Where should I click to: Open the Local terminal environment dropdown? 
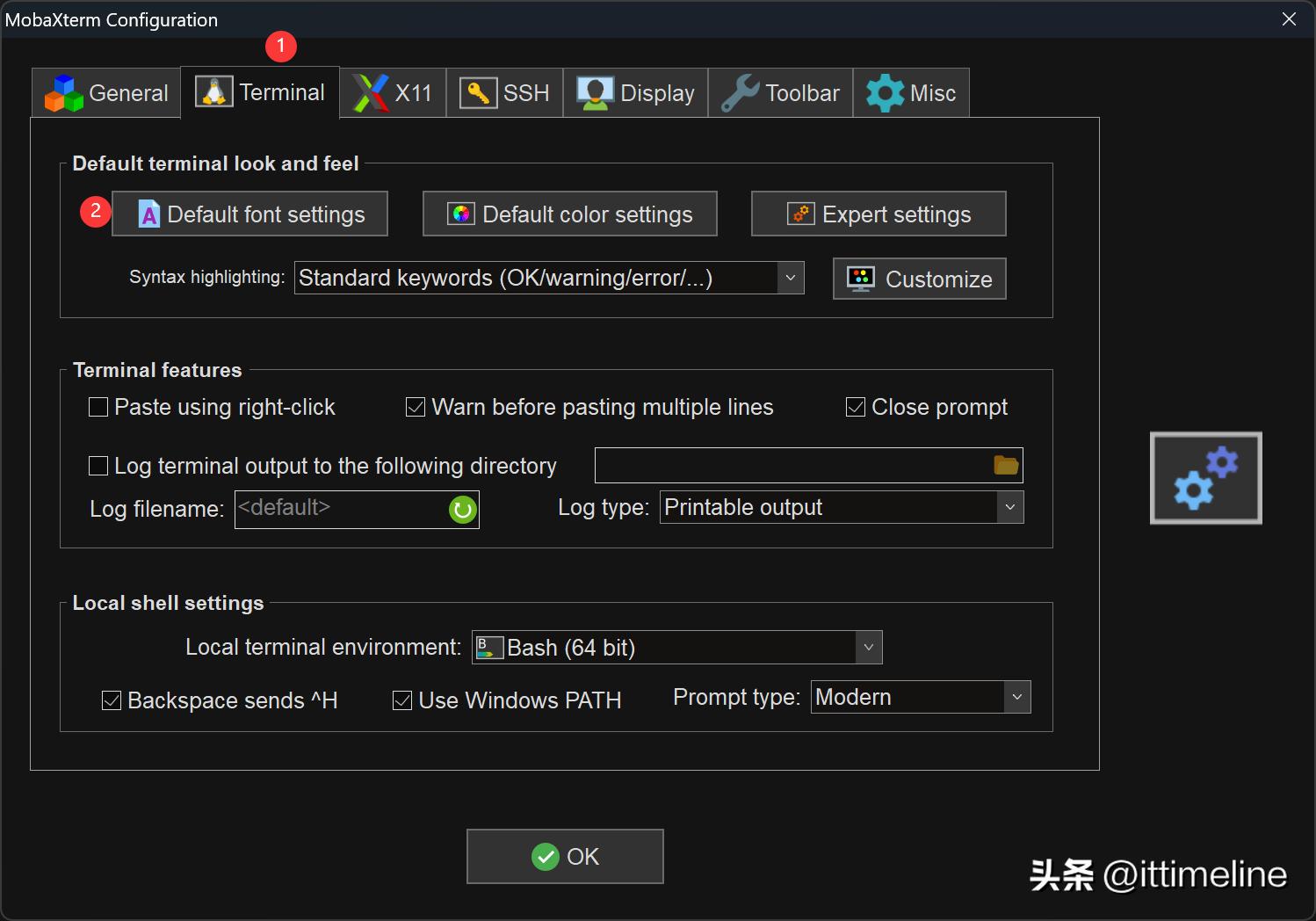tap(868, 648)
